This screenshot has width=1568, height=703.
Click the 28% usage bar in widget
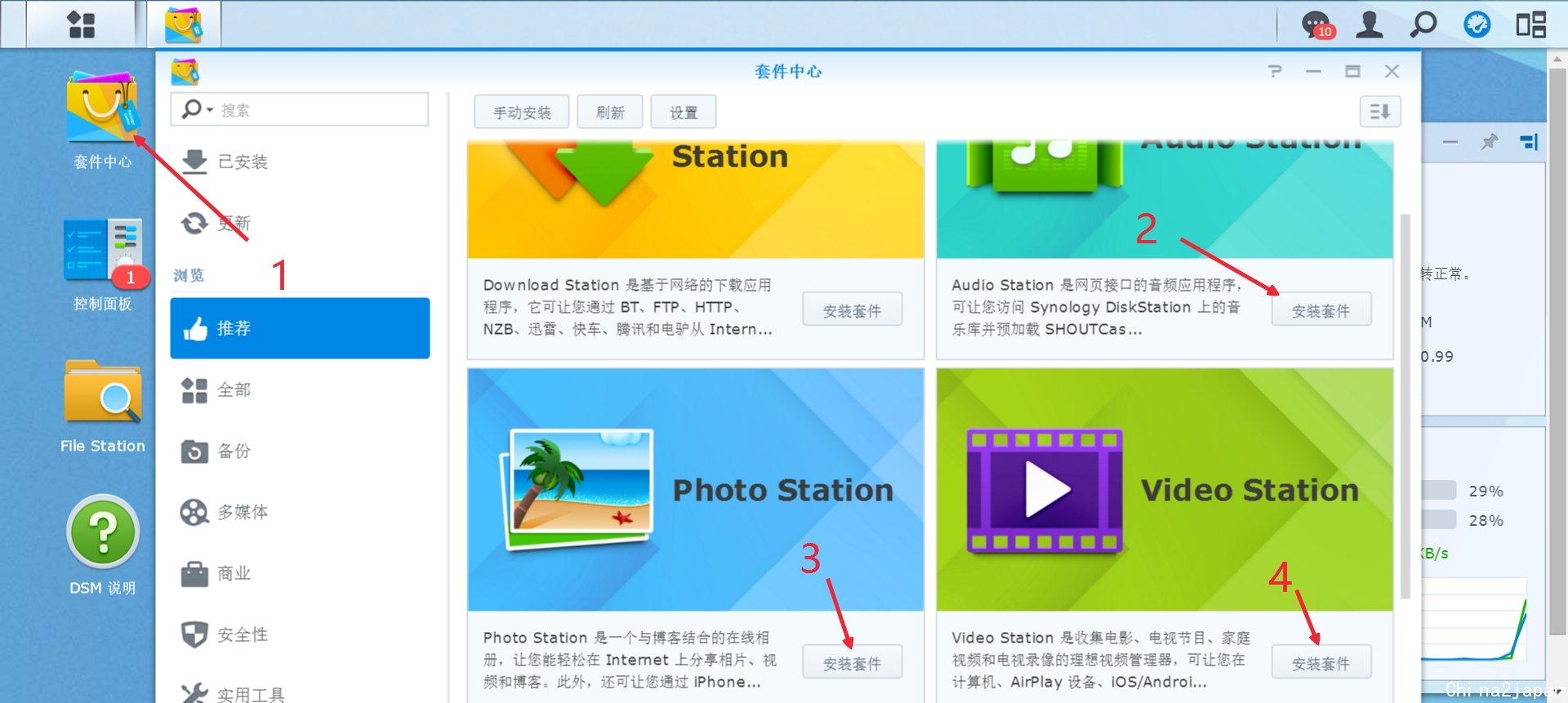1439,520
